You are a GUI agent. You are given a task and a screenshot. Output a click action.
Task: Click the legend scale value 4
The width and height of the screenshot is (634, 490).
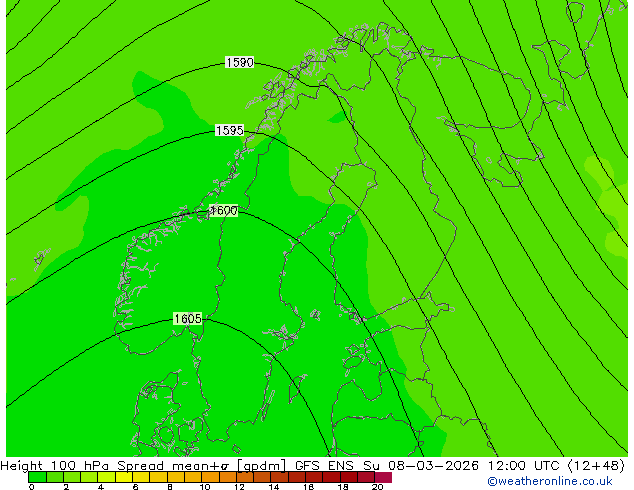click(x=101, y=487)
